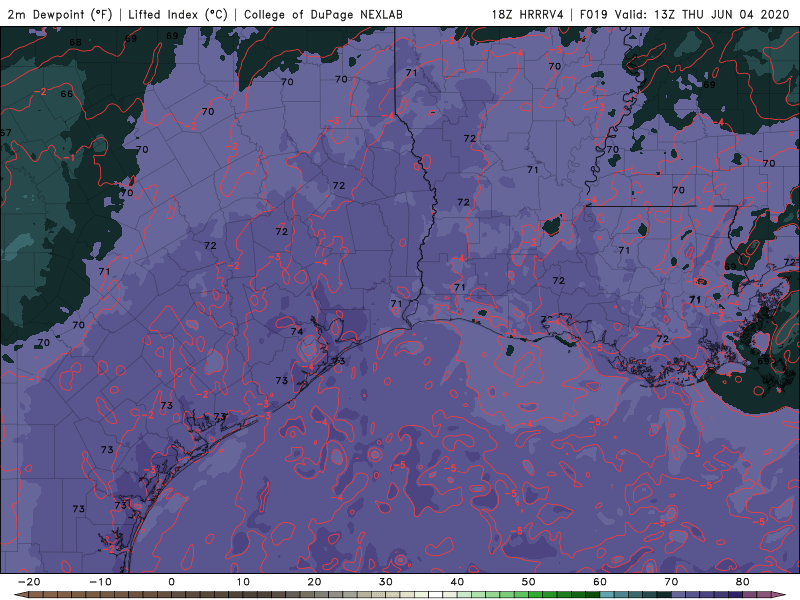
Task: Click the 0 label on the color scale
Action: coord(171,582)
